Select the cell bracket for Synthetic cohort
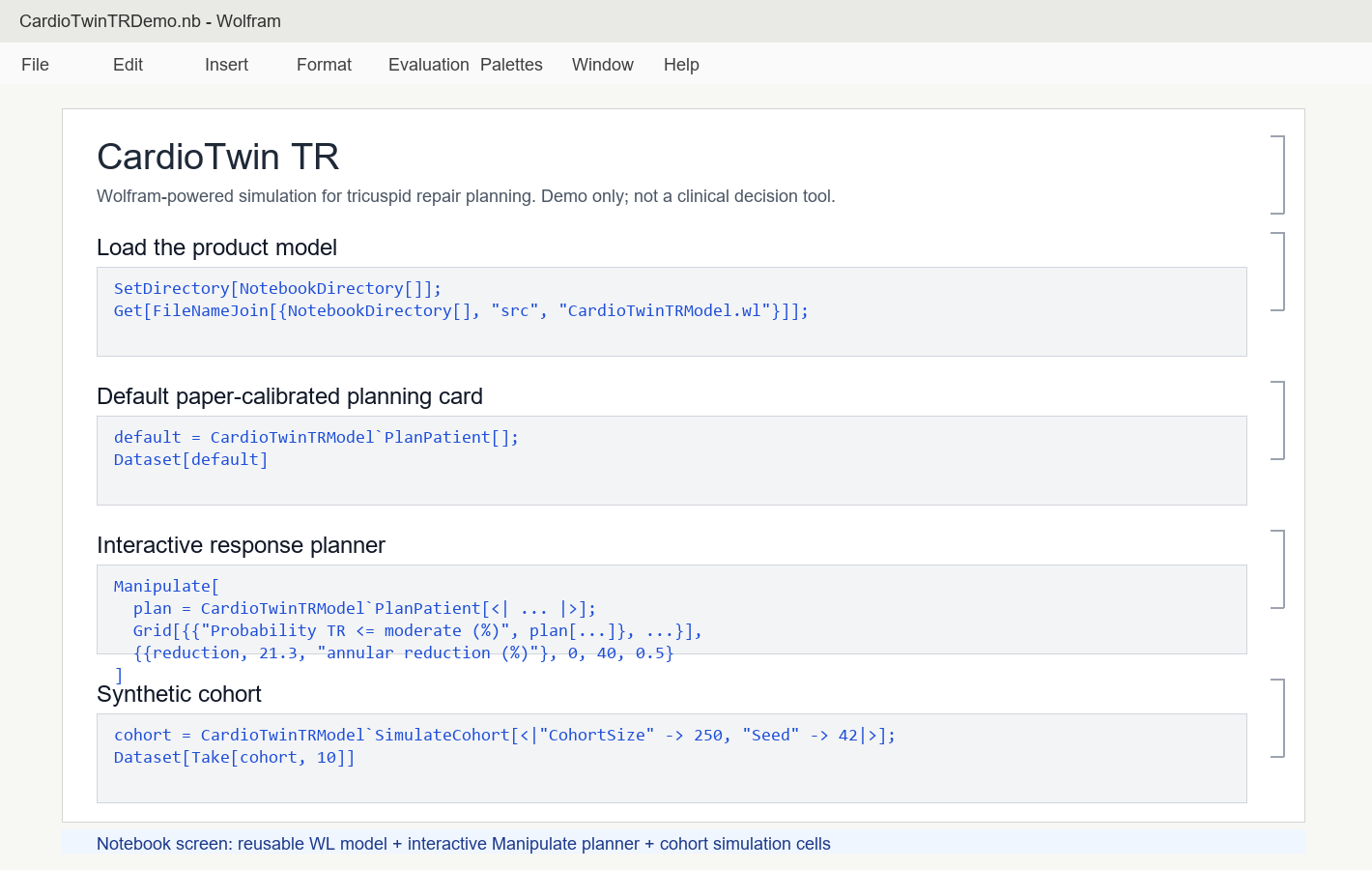Image resolution: width=1372 pixels, height=870 pixels. coord(1277,718)
